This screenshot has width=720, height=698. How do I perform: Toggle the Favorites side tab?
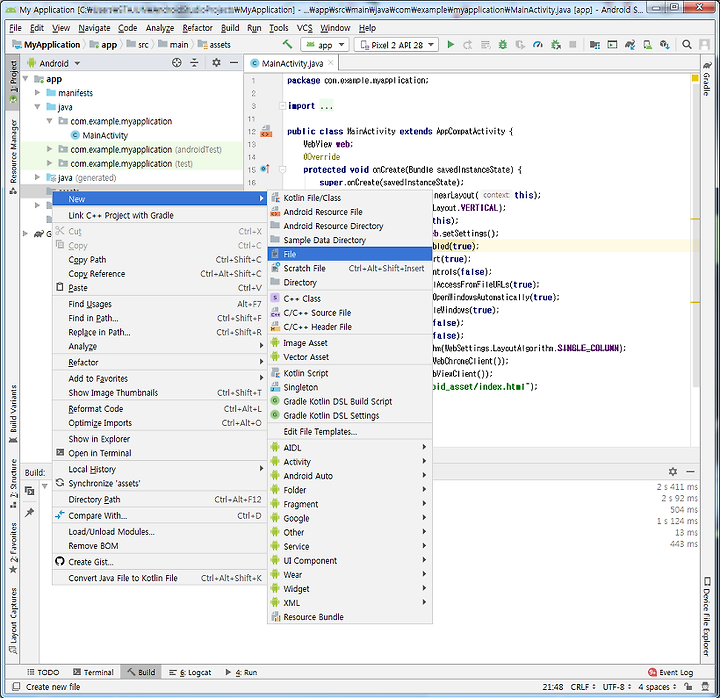point(13,548)
